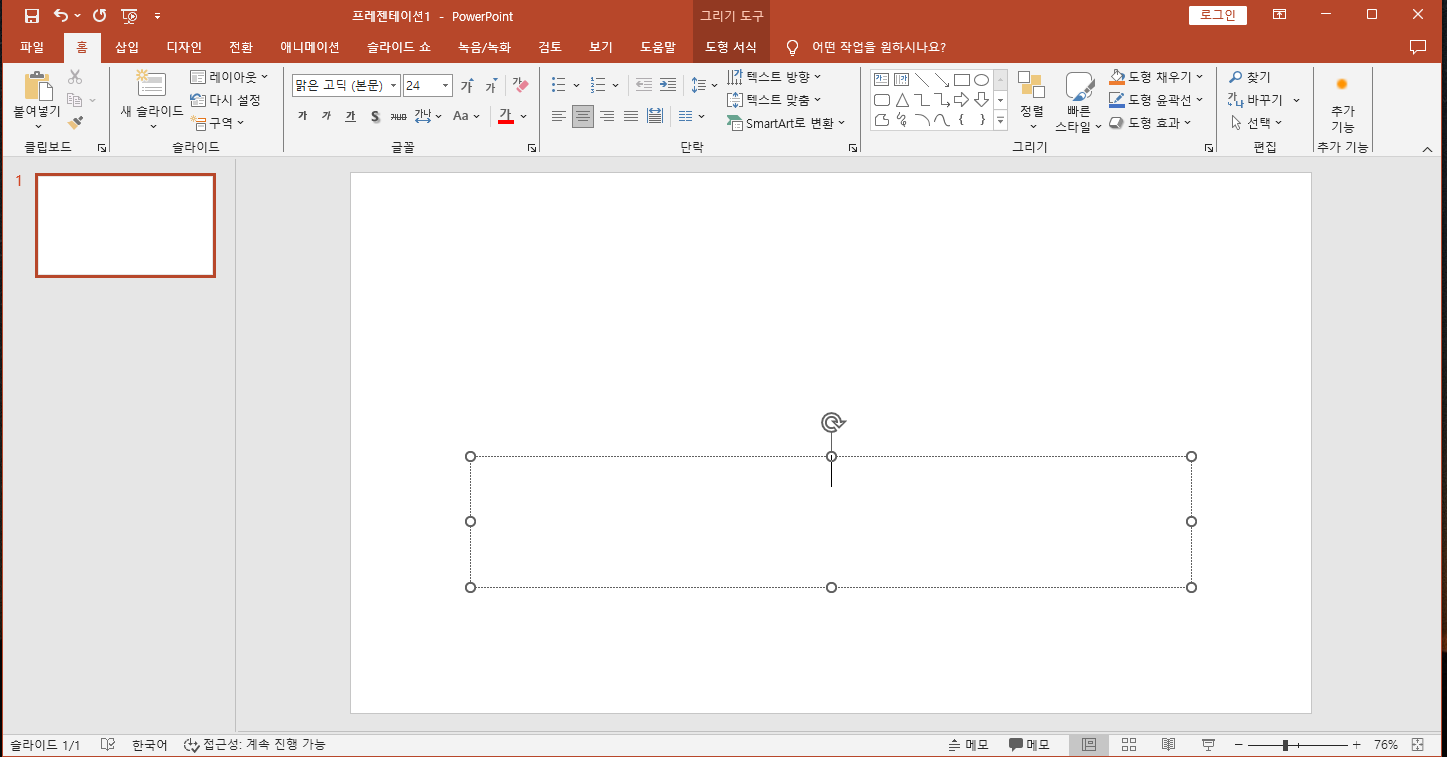Viewport: 1447px width, 757px height.
Task: Switch to slide sorter view in status bar
Action: 1129,745
